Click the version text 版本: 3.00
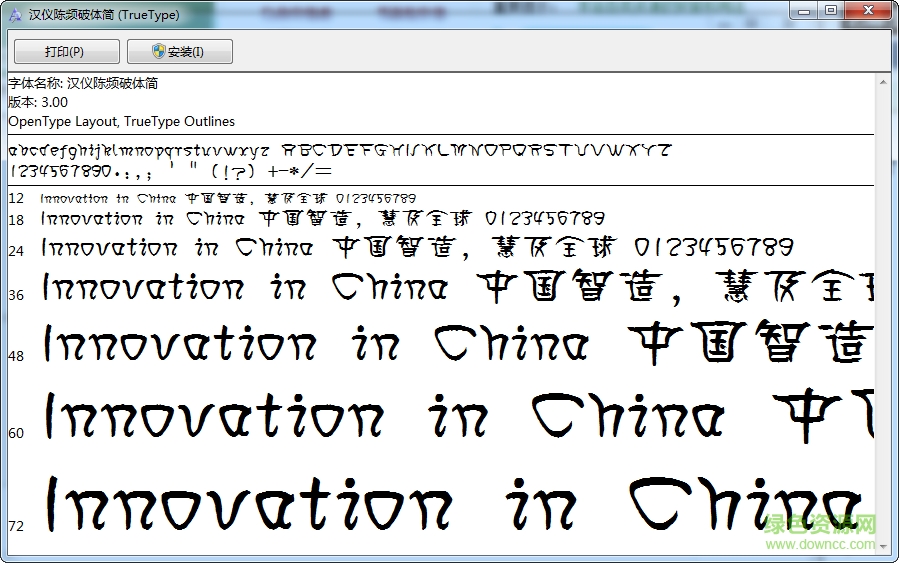The height and width of the screenshot is (563, 899). click(38, 102)
